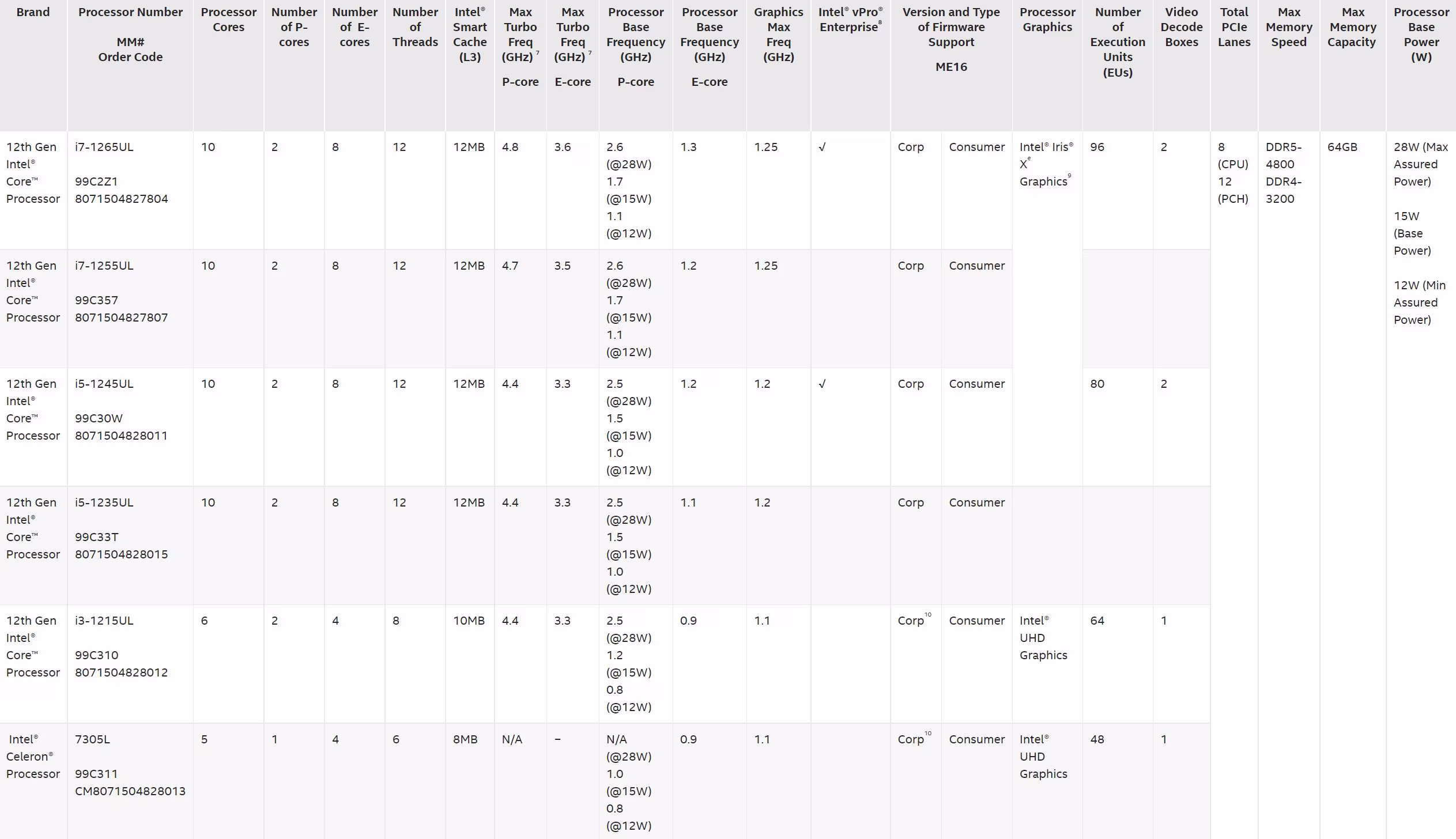Click the Intel vPro Enterprise column header
Screen dimensions: 1456x839
click(850, 20)
